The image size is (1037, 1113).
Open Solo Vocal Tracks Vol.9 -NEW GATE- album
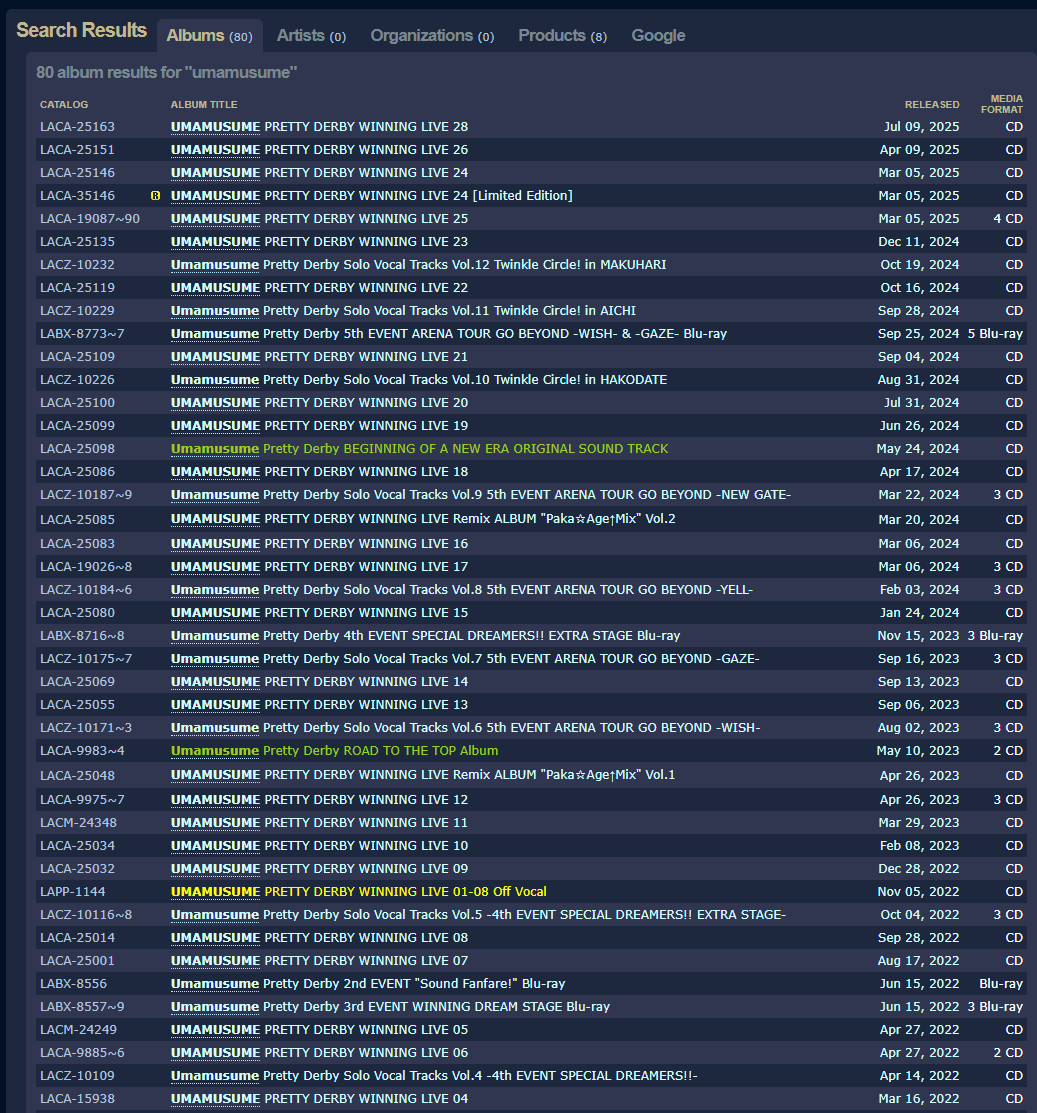pyautogui.click(x=481, y=495)
